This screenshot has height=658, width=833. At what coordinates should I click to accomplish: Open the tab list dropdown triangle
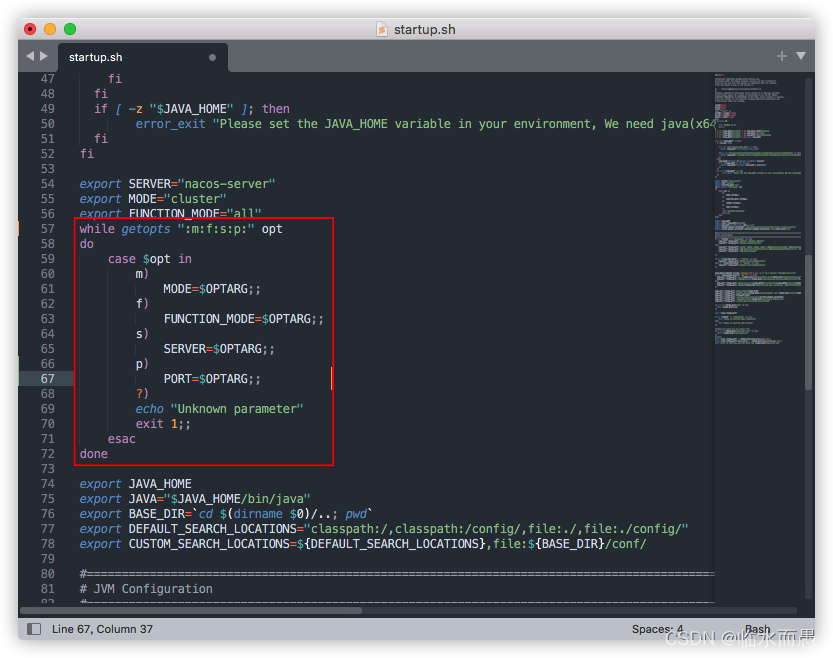(801, 56)
